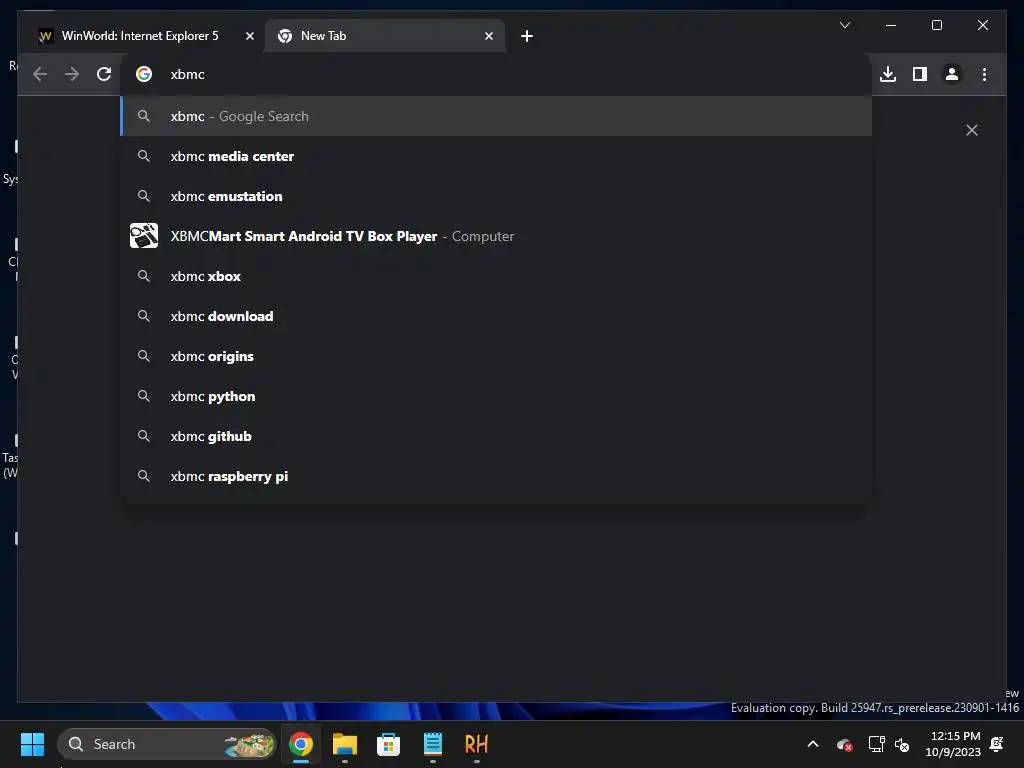Close the WinWorld Internet Explorer 5 tab
This screenshot has height=768, width=1024.
tap(249, 36)
